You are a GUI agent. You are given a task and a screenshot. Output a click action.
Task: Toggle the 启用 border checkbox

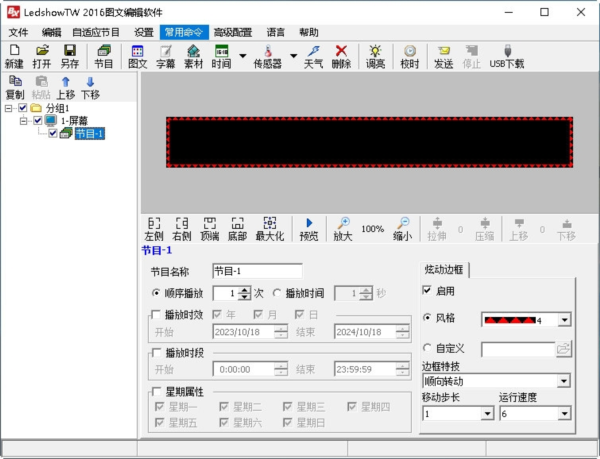(428, 291)
